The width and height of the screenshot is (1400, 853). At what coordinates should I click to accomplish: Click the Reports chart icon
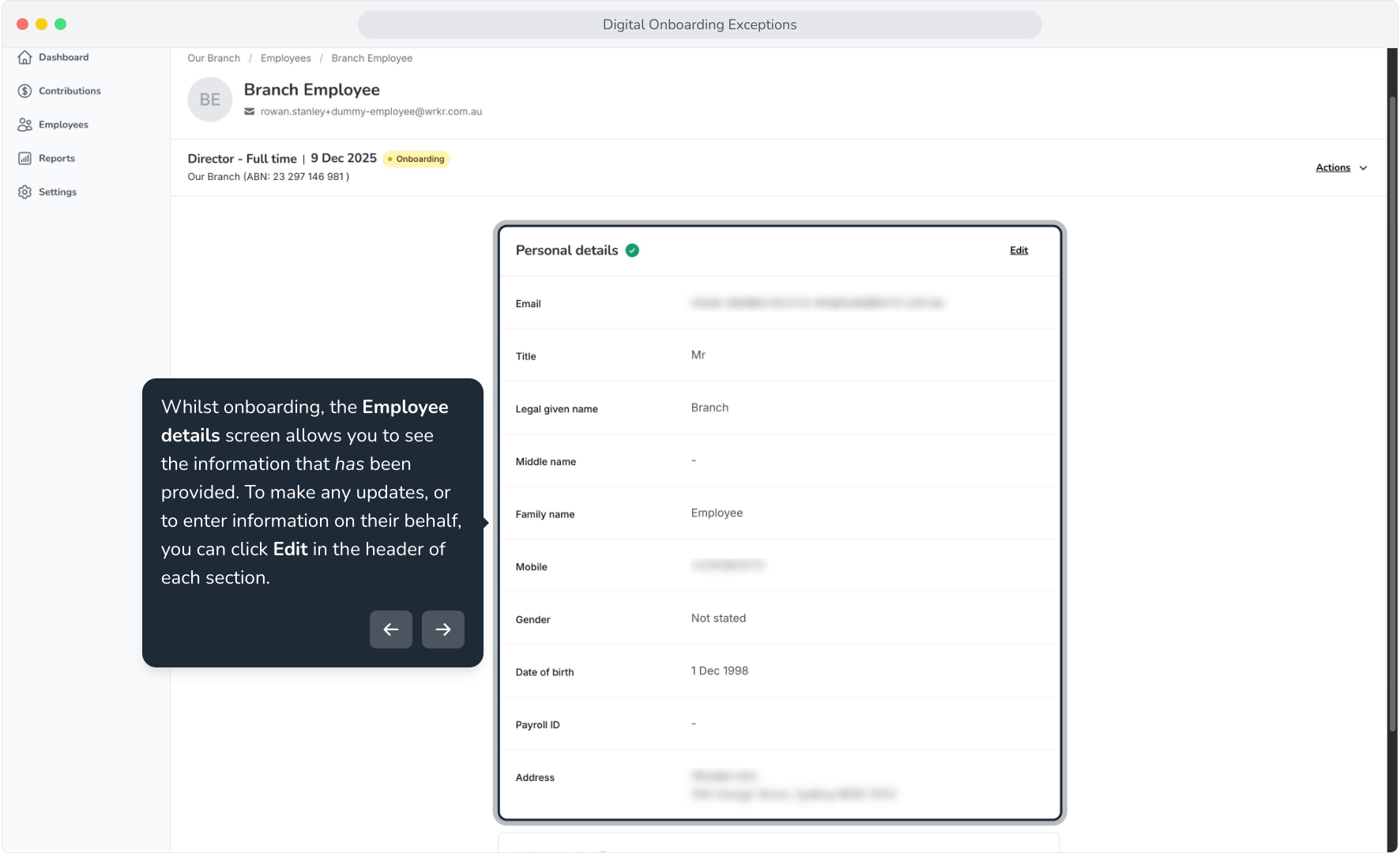click(x=24, y=159)
